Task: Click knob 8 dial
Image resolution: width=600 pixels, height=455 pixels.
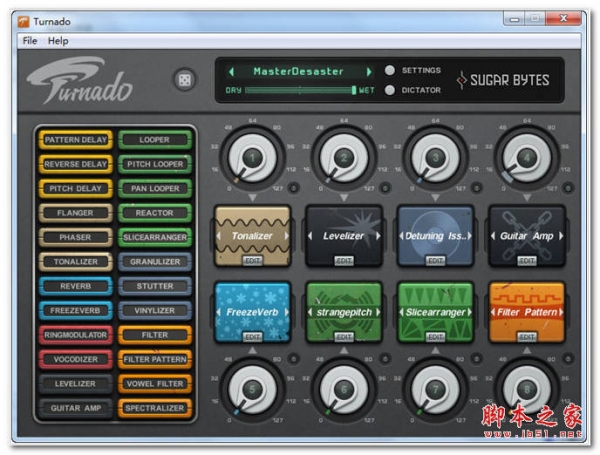Action: [527, 390]
